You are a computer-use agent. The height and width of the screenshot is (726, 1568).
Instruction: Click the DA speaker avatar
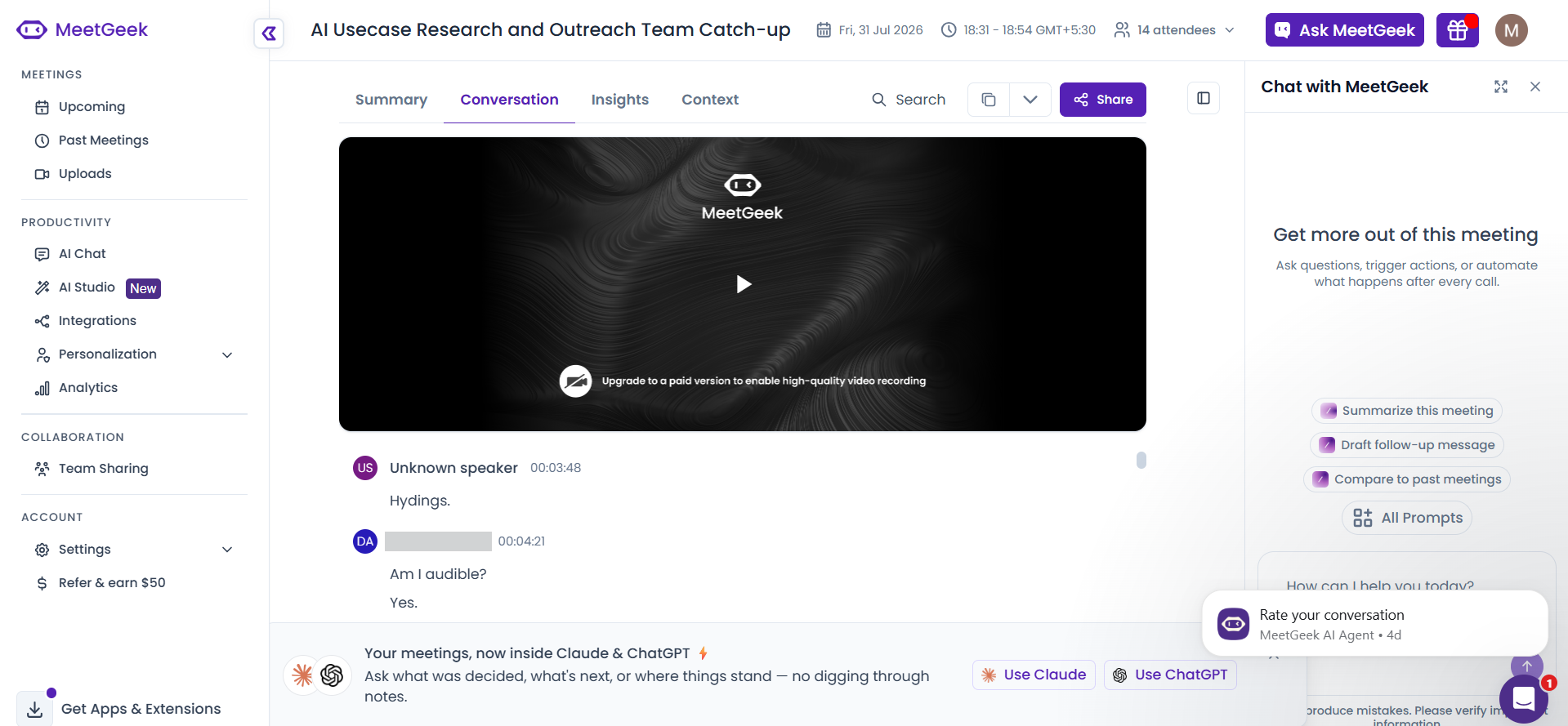365,541
